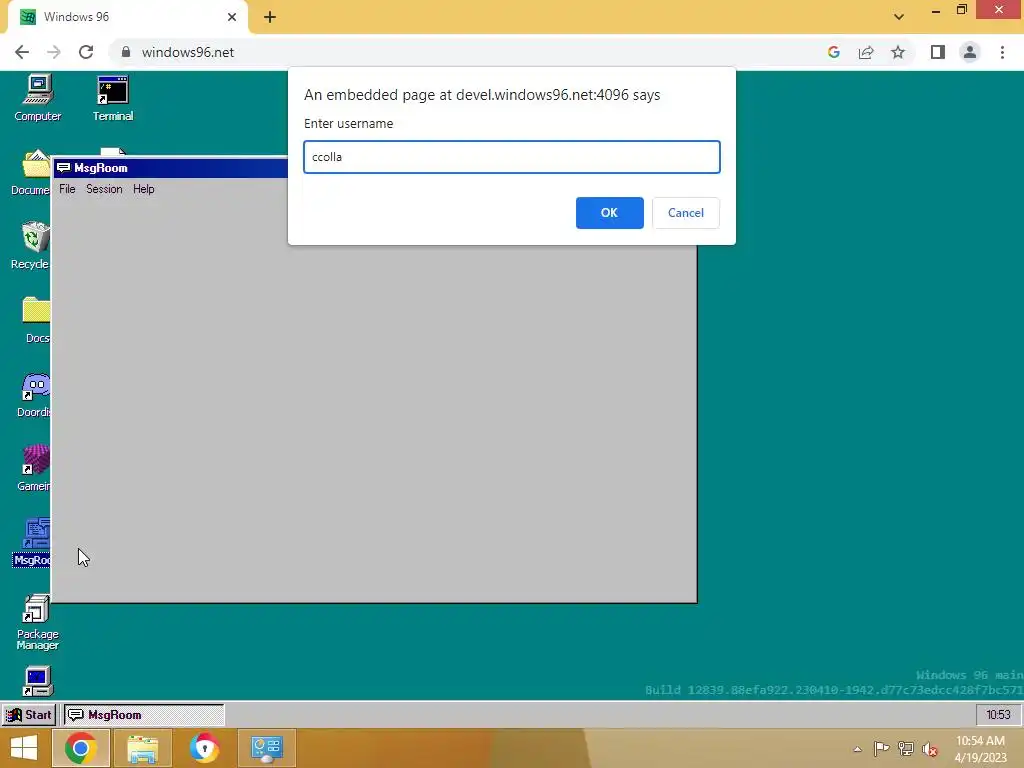Open a new Chrome tab
Viewport: 1024px width, 768px height.
coord(270,17)
